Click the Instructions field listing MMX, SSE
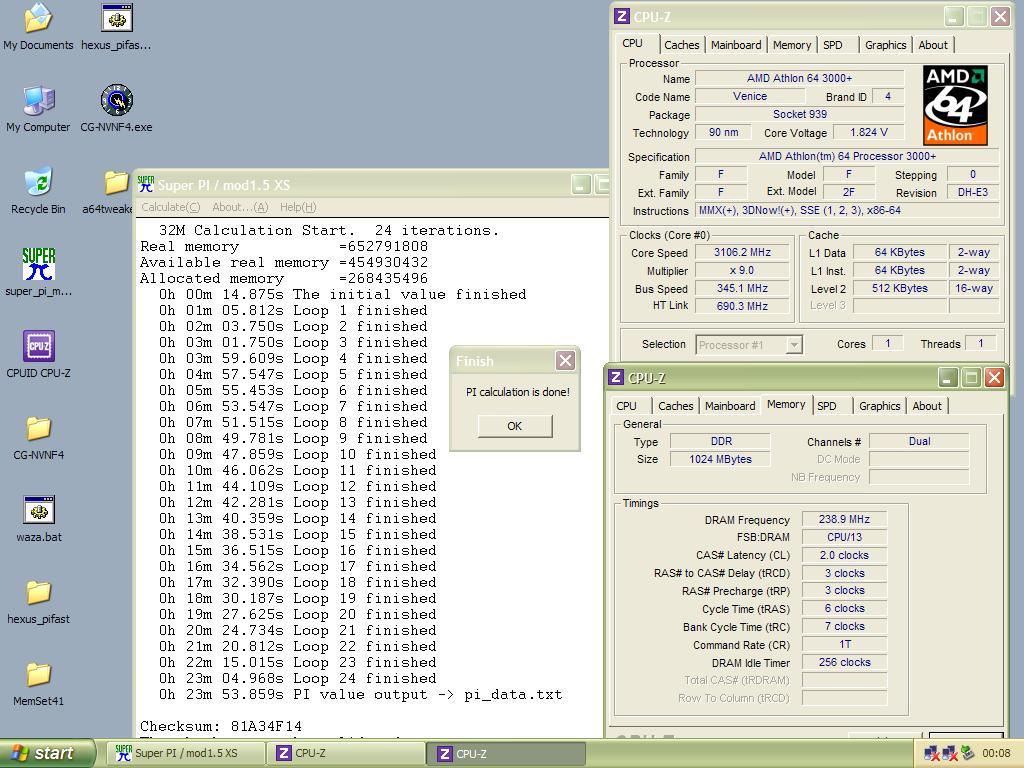 [847, 210]
